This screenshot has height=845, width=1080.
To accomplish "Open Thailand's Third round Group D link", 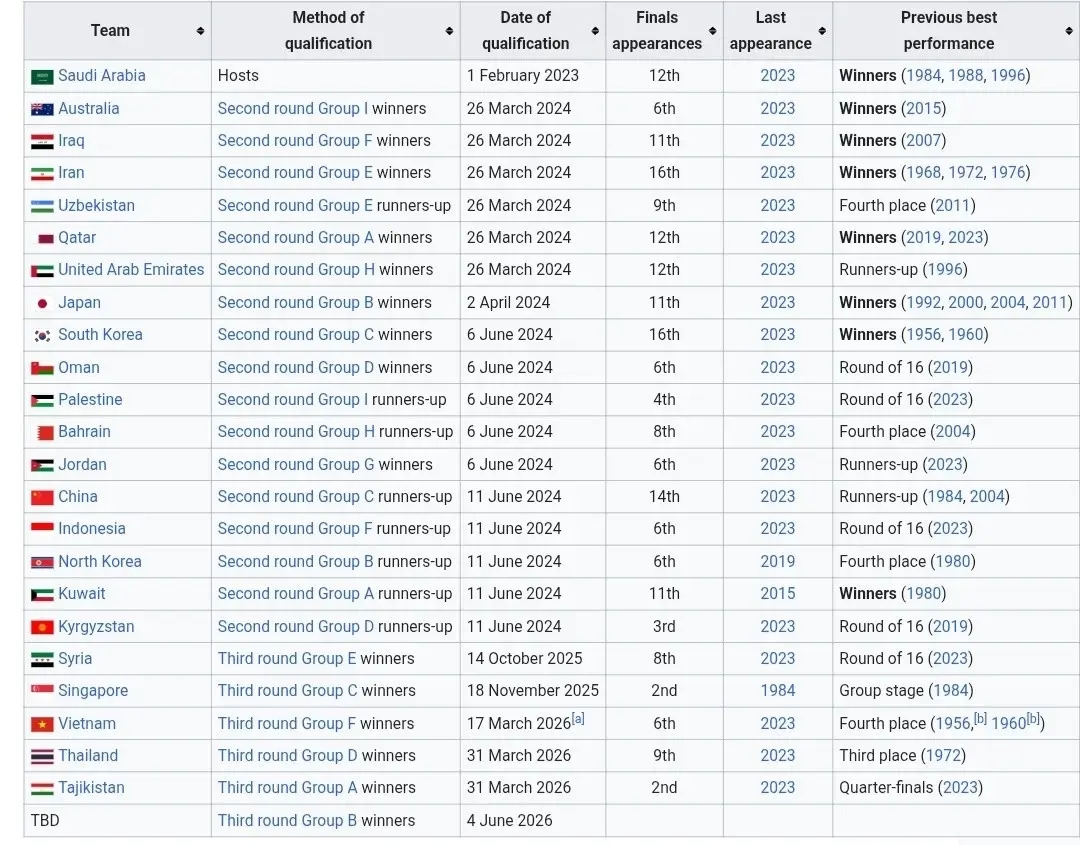I will coord(288,756).
